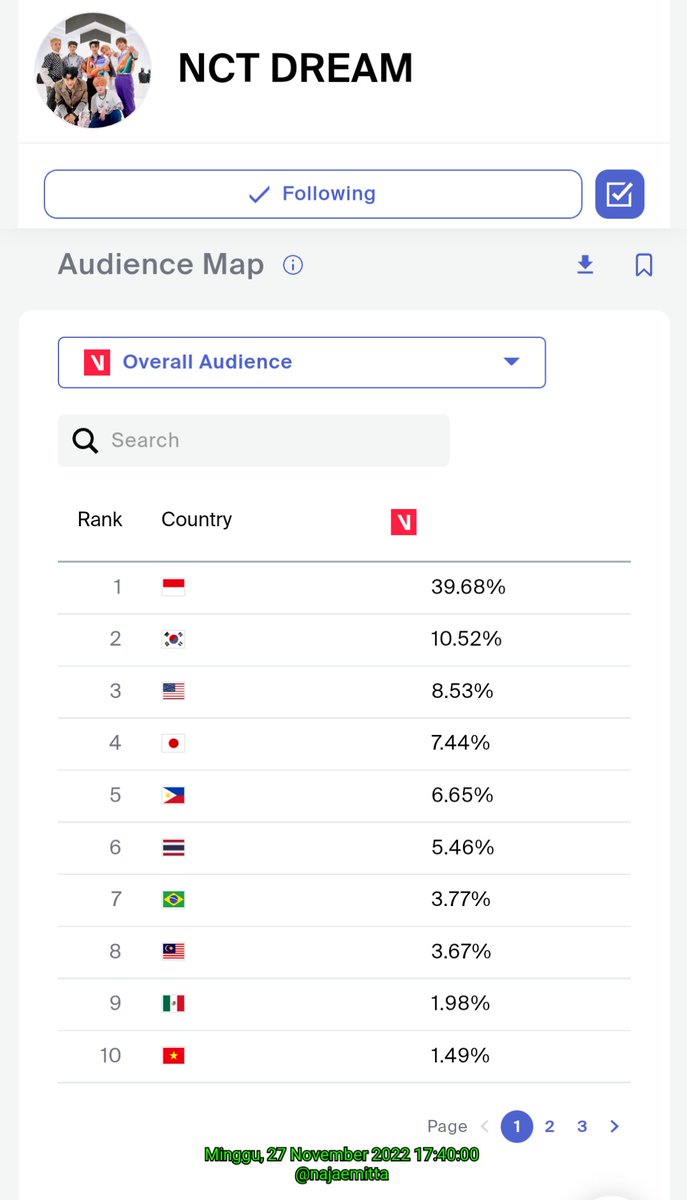
Task: Click the 1.49% value
Action: [460, 1055]
